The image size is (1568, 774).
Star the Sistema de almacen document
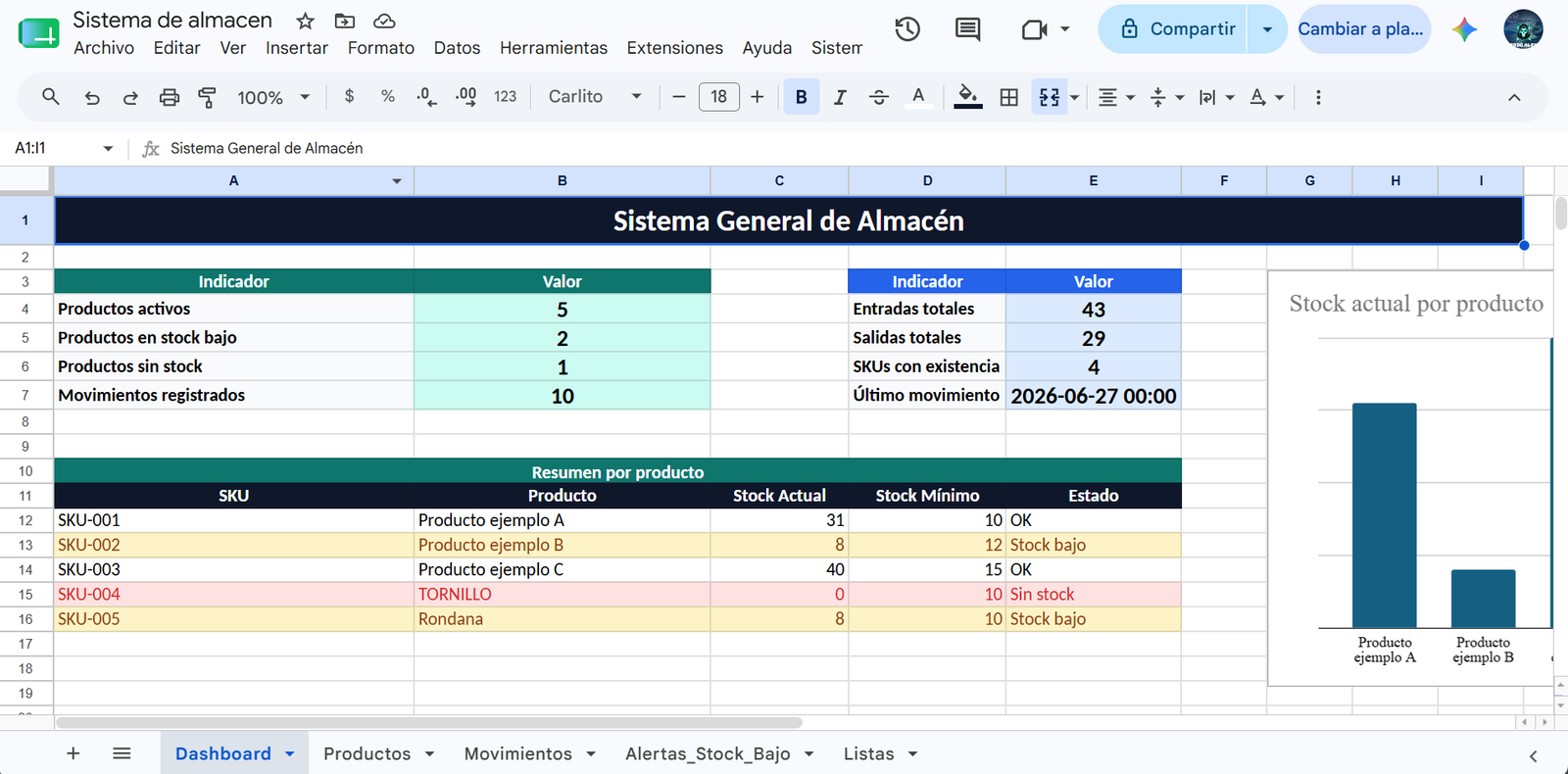(x=306, y=21)
